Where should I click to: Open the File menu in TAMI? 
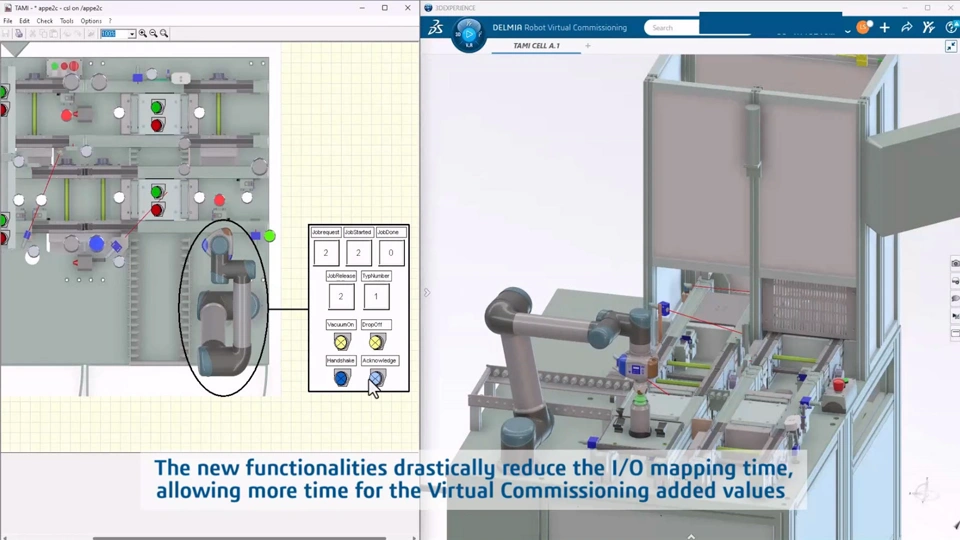7,21
